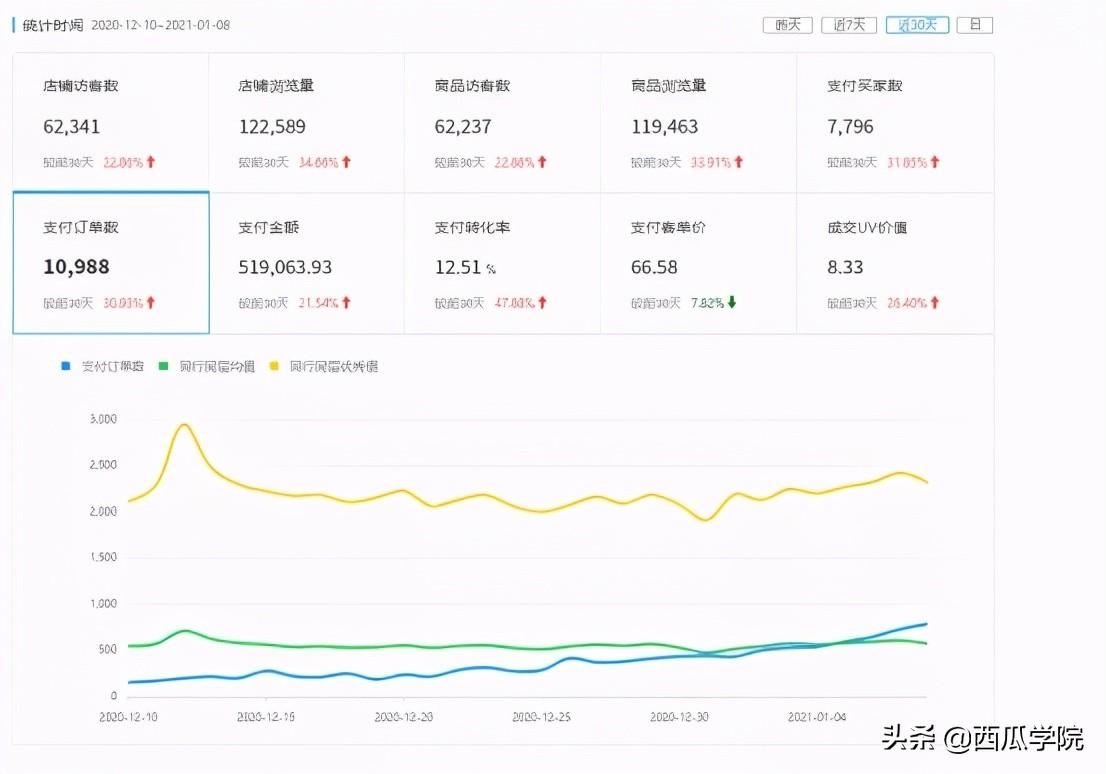
Task: Toggle the yellow peer excellent legend series
Action: (x=324, y=366)
